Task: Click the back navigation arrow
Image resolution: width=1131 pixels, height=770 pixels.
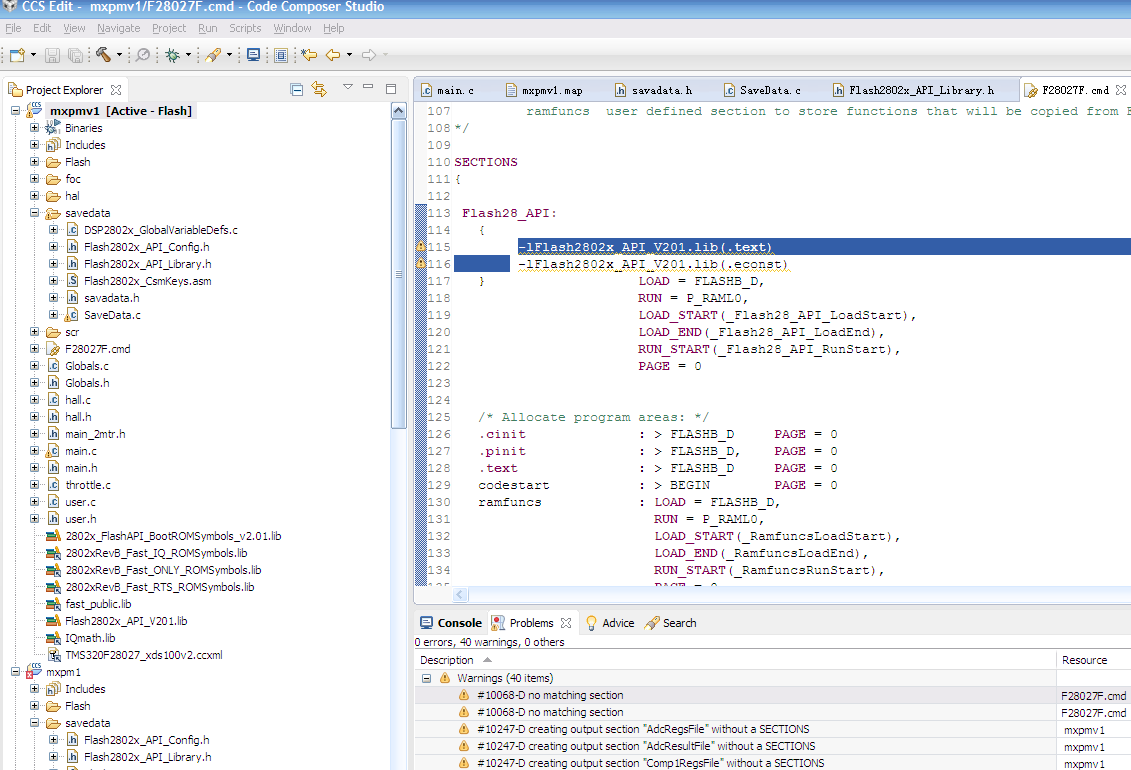Action: coord(333,55)
